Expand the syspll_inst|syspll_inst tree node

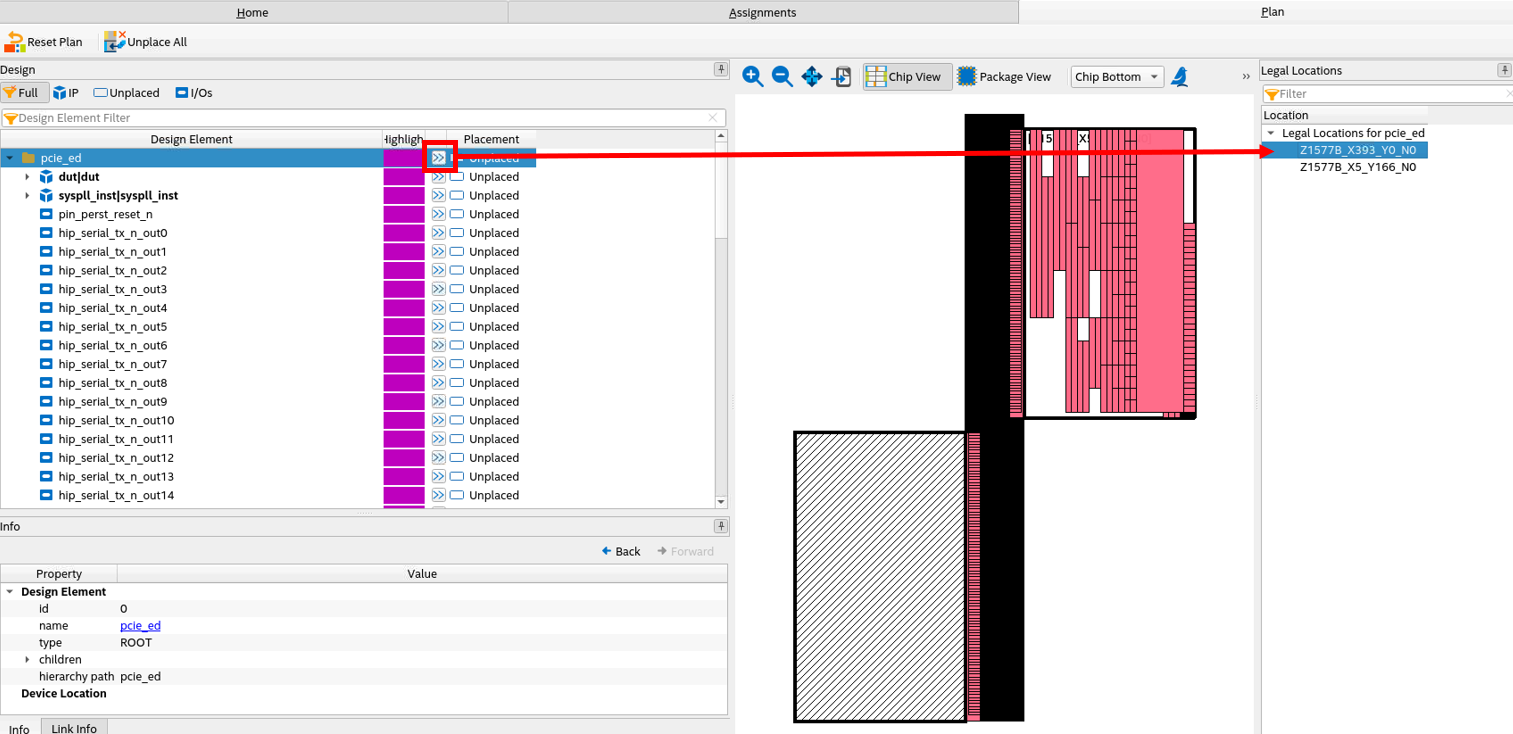click(28, 196)
